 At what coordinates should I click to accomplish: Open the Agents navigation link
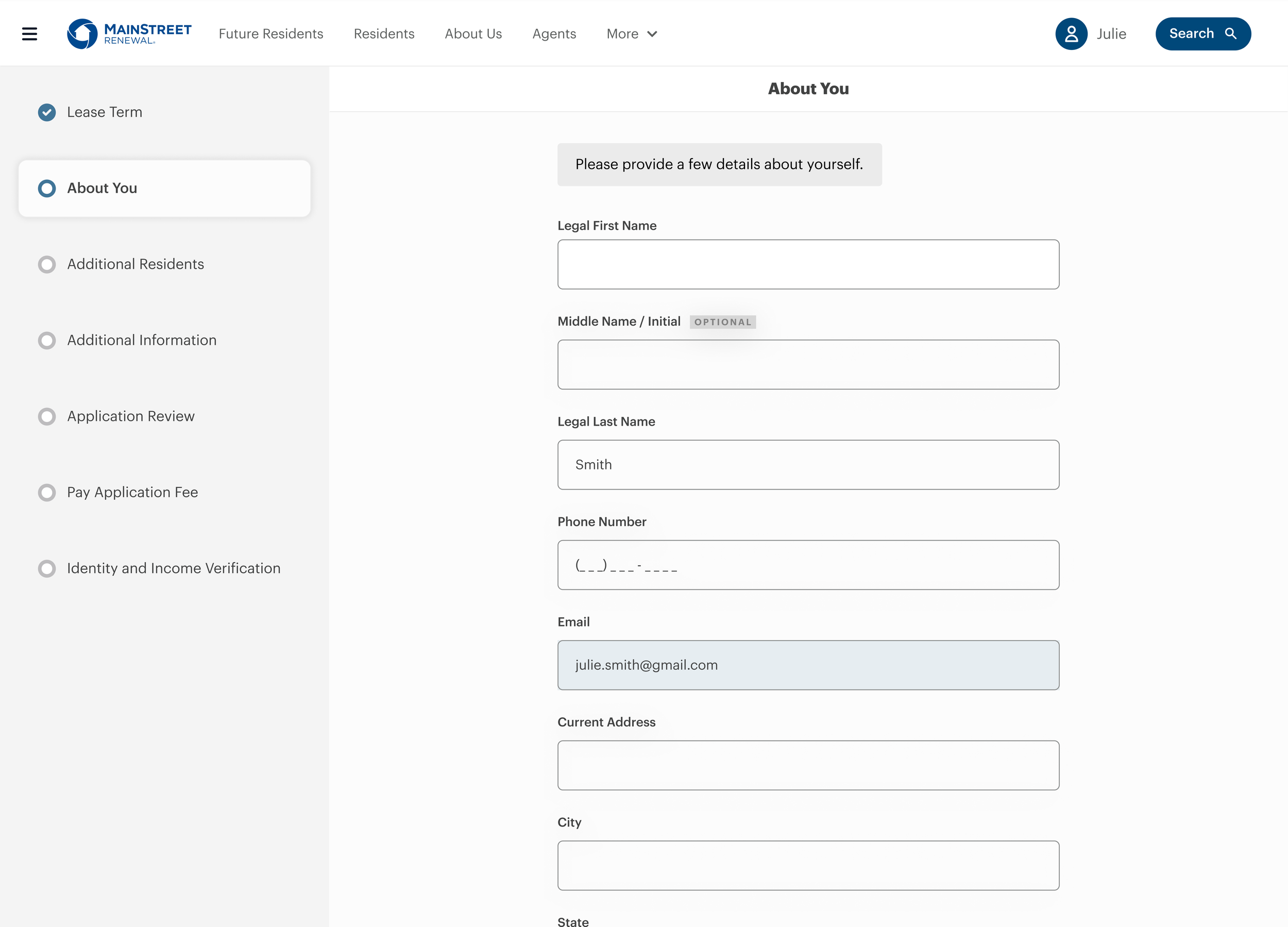click(x=554, y=34)
